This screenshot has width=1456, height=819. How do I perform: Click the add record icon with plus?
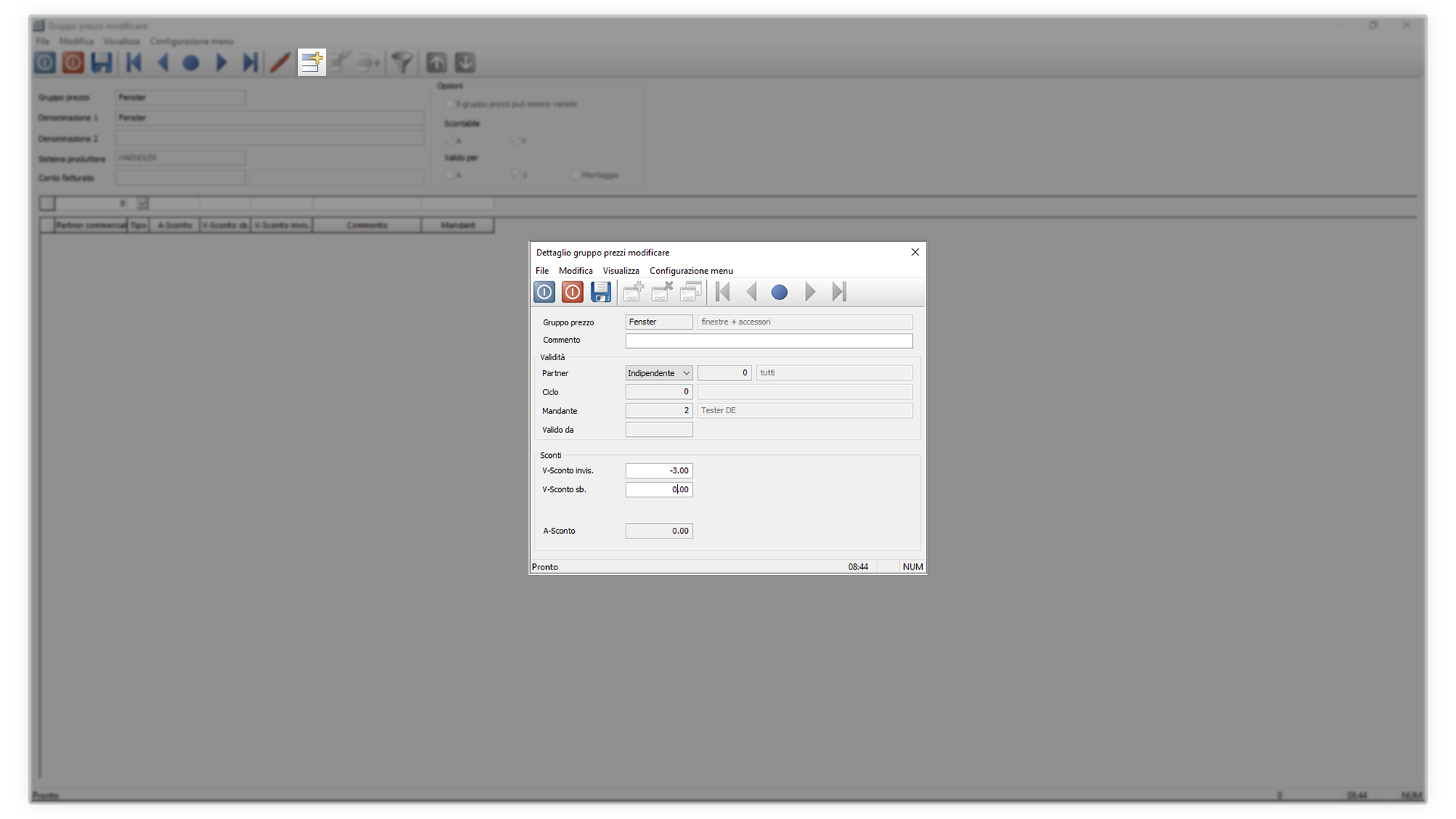(634, 292)
